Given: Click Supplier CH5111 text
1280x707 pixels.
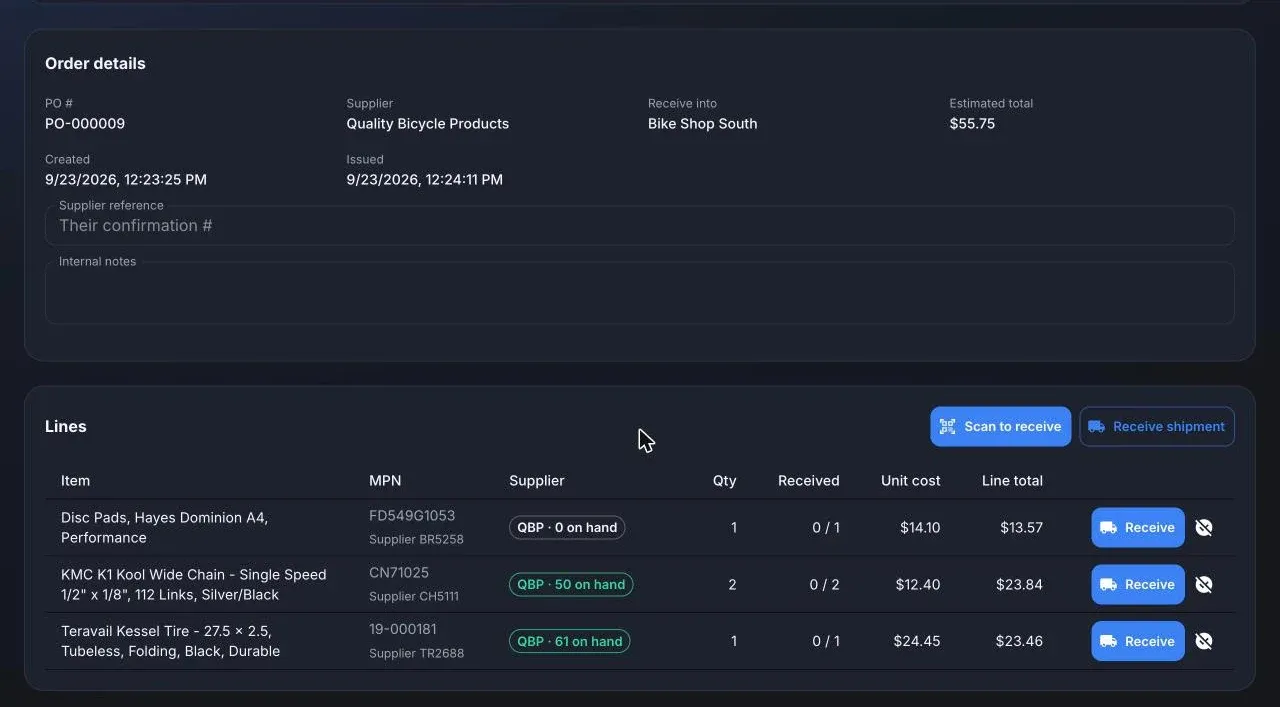Looking at the screenshot, I should click(414, 596).
